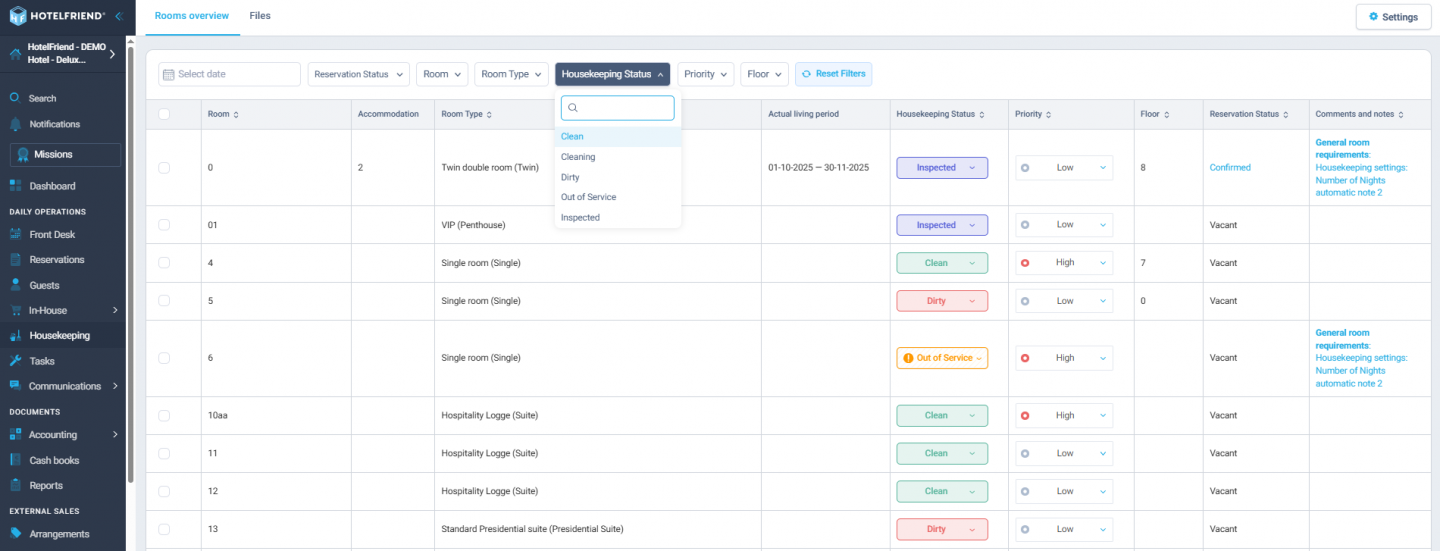
Task: Open HotelFriend DEMO Hotel property switcher
Action: pyautogui.click(x=63, y=53)
